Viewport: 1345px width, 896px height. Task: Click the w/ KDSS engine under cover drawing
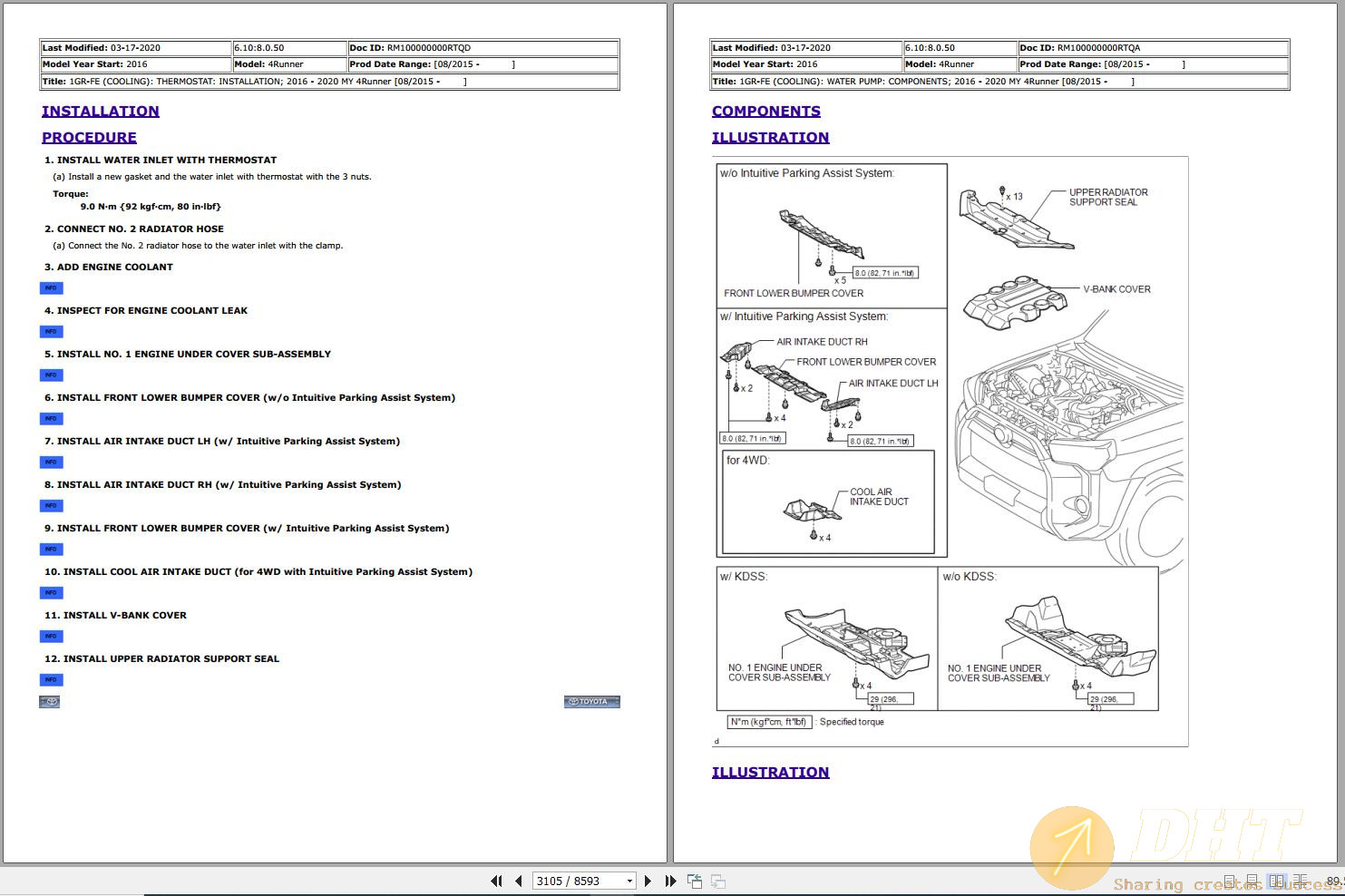857,642
